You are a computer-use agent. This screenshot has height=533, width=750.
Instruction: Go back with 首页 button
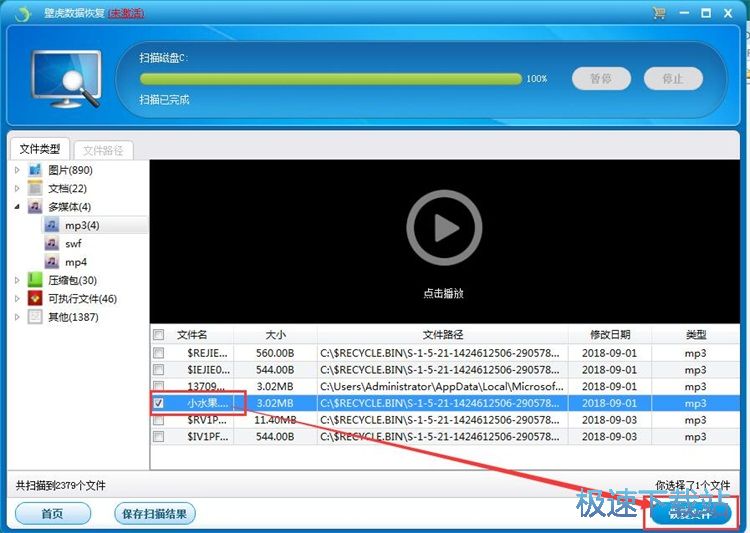53,514
